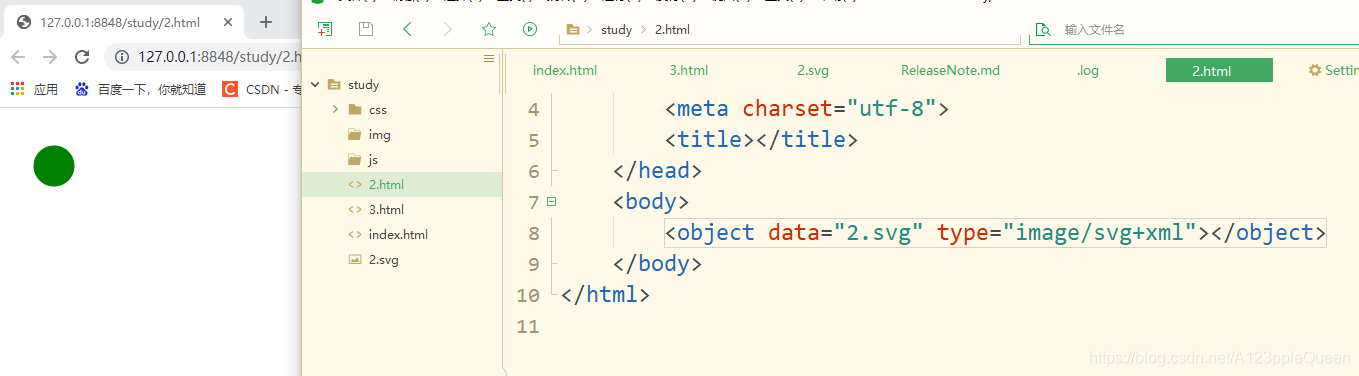Click the closing head tag on line 6
This screenshot has height=376, width=1359.
(x=657, y=171)
